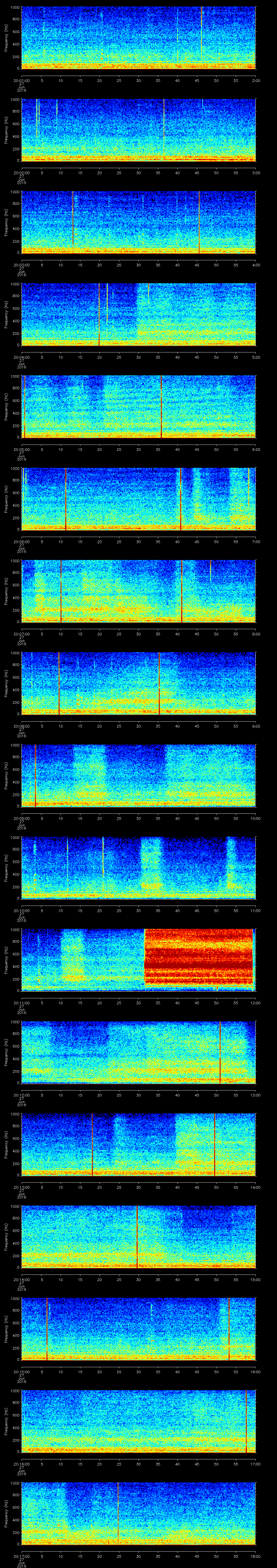Select the spectrogram panel starting at 20:09:00
The image size is (277, 1568).
pyautogui.click(x=139, y=775)
